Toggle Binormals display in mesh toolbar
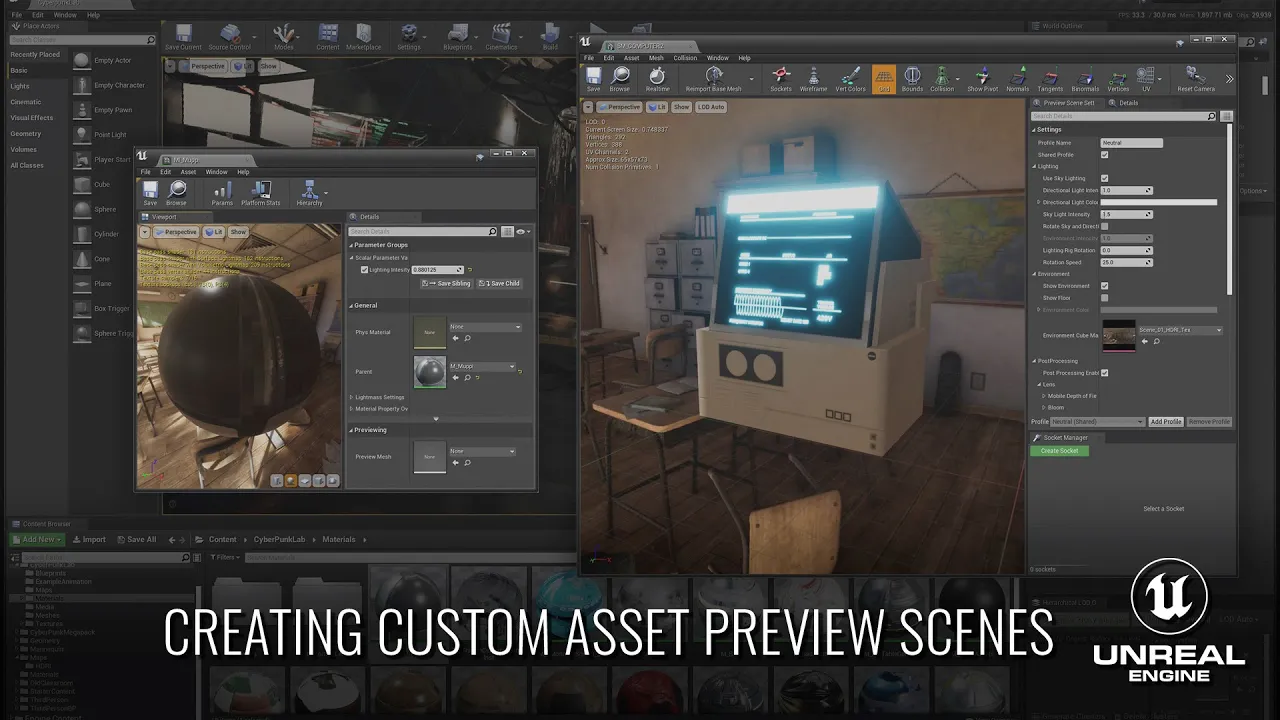The image size is (1280, 720). [1085, 78]
